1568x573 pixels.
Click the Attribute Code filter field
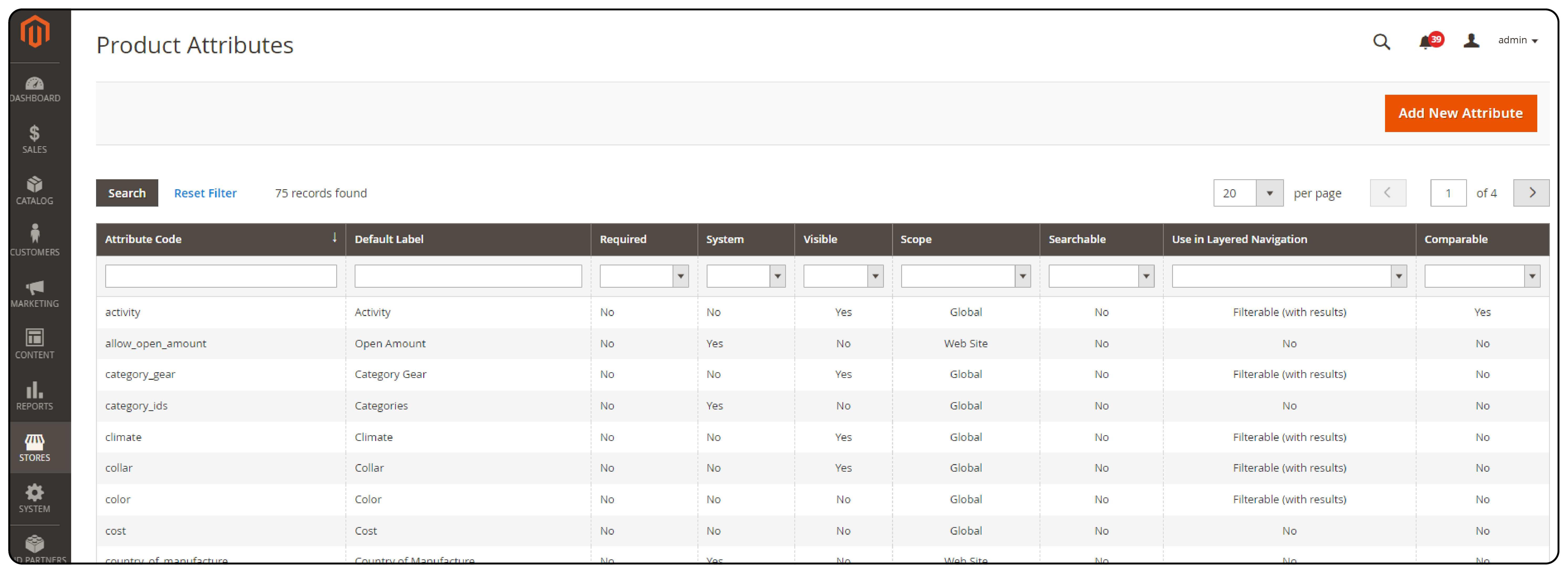coord(221,276)
